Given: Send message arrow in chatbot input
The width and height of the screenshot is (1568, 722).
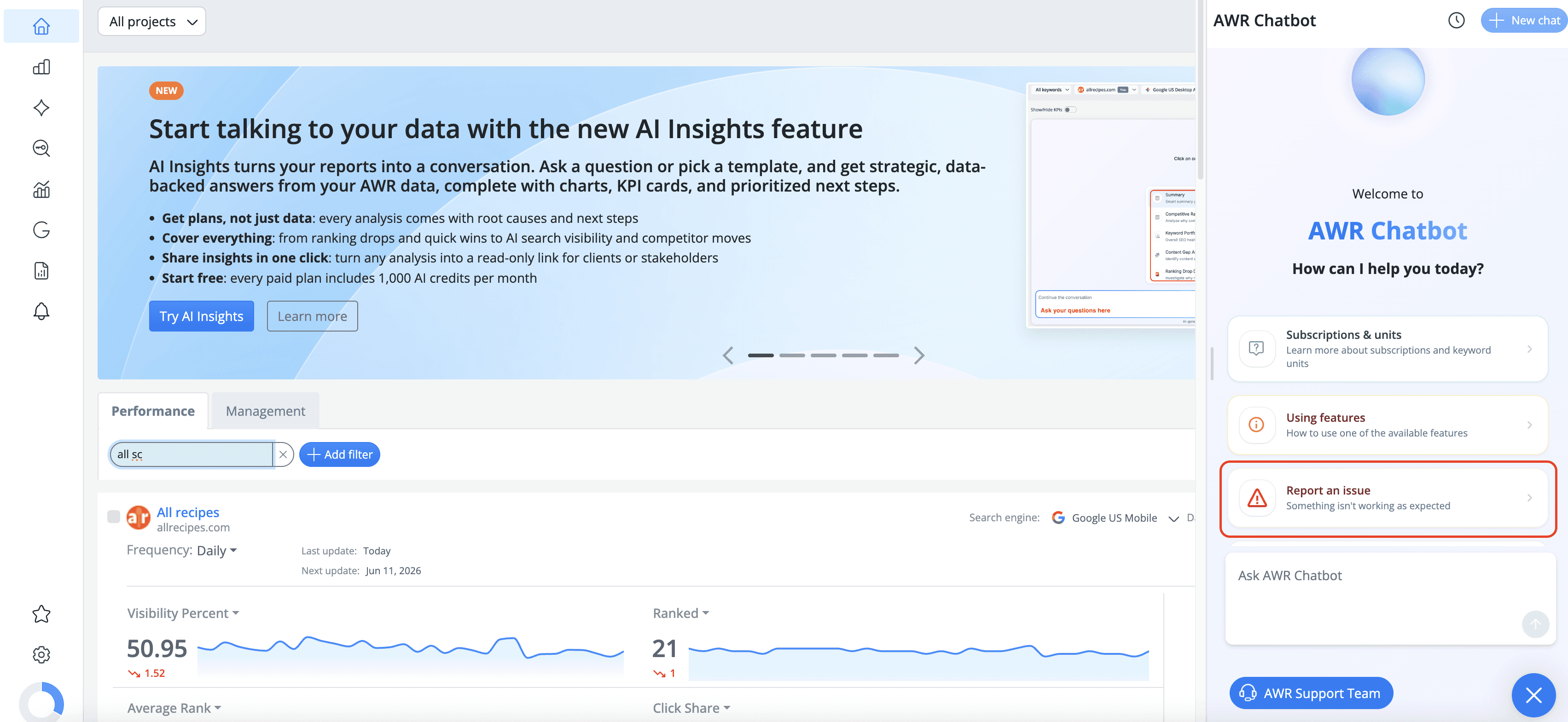Looking at the screenshot, I should (1535, 624).
